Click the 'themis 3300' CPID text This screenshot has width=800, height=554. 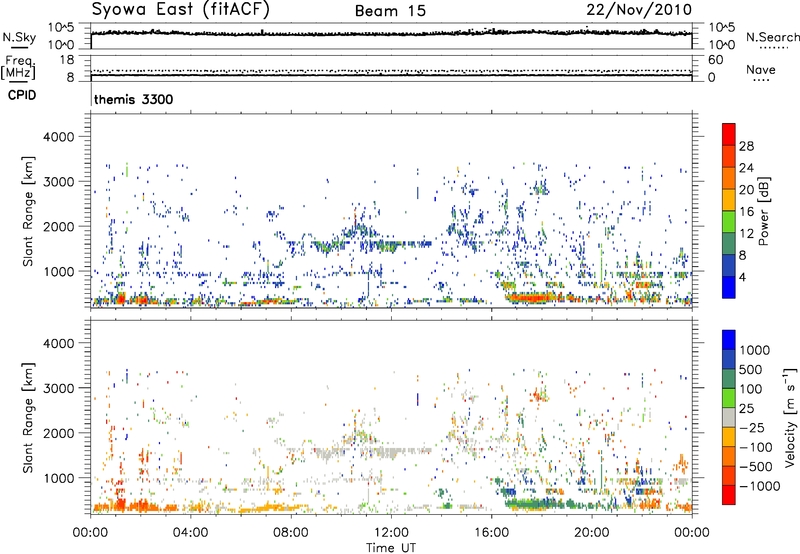(x=134, y=99)
